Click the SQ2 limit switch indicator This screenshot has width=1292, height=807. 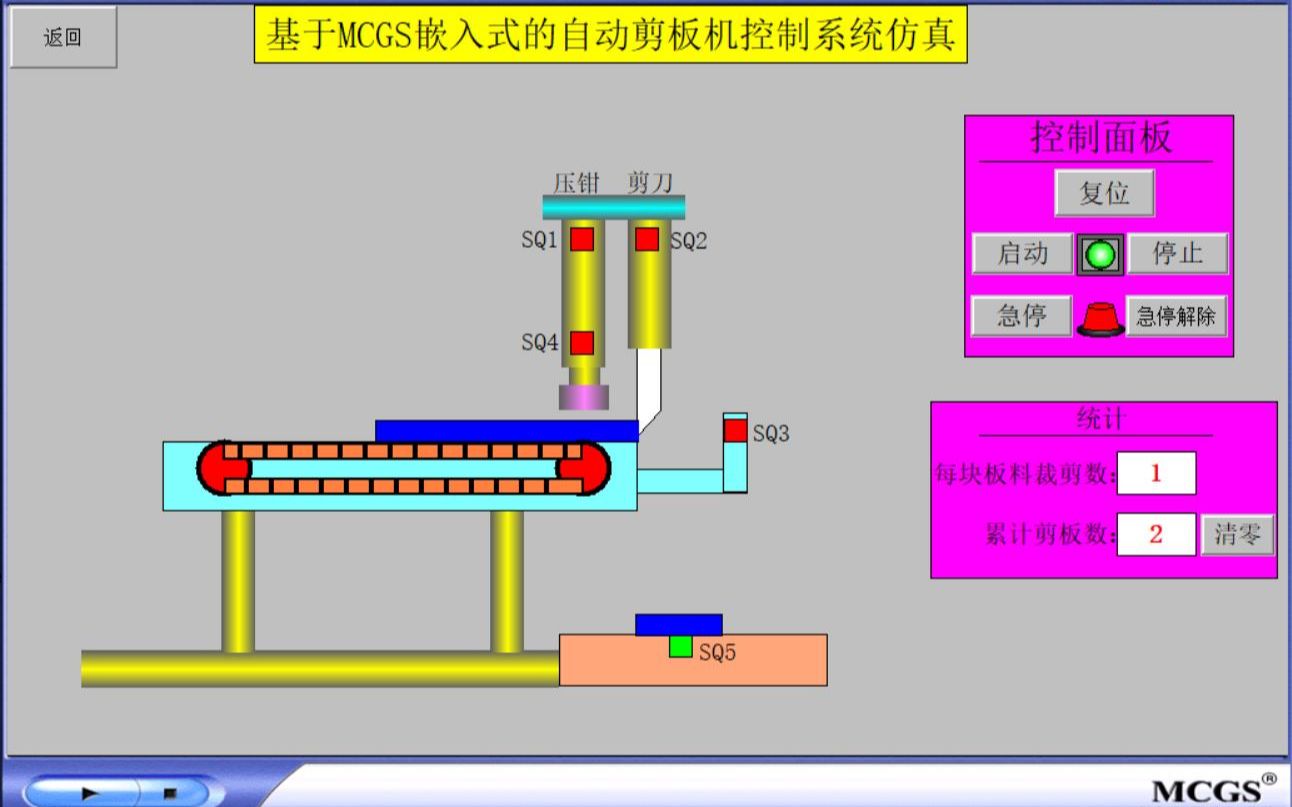(x=648, y=240)
